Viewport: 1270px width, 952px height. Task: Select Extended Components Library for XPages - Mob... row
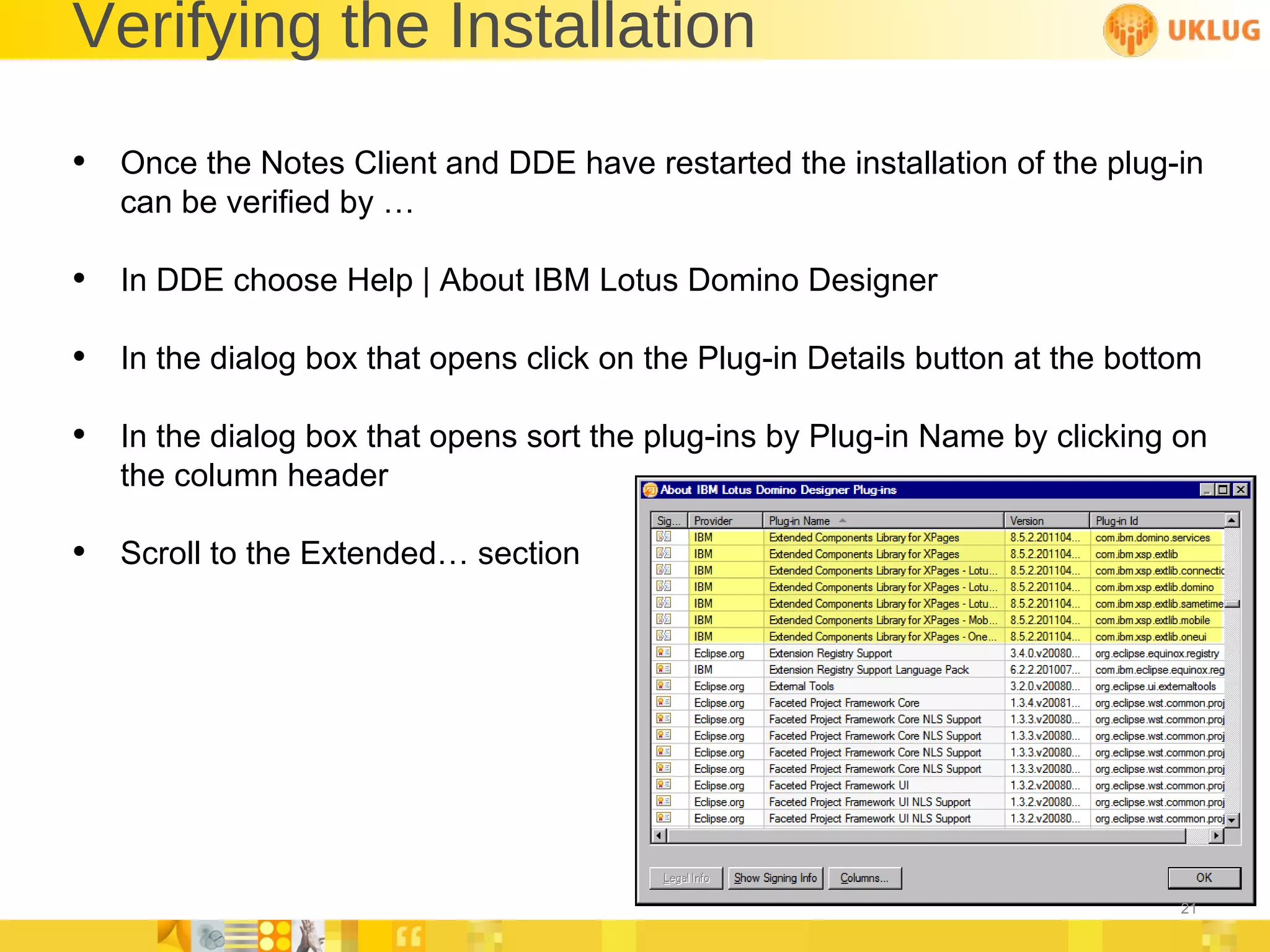(x=938, y=620)
